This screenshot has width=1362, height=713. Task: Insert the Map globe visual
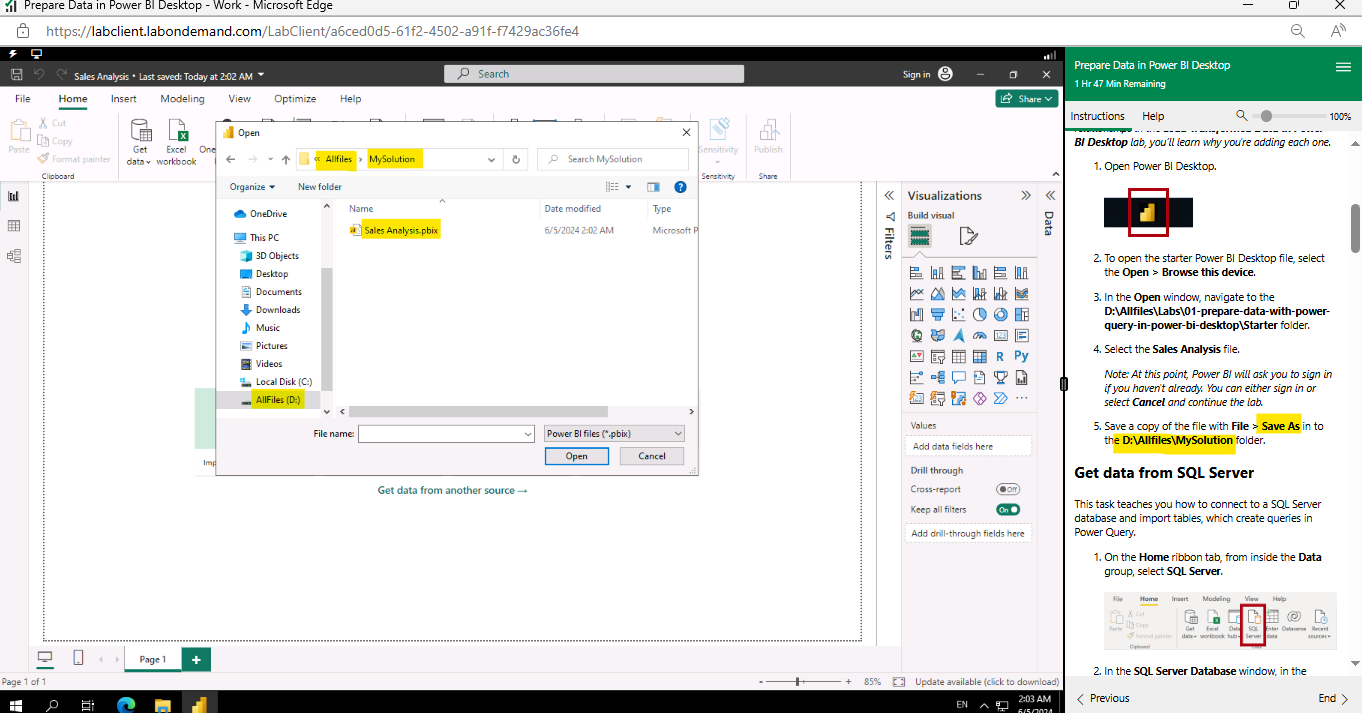click(917, 336)
